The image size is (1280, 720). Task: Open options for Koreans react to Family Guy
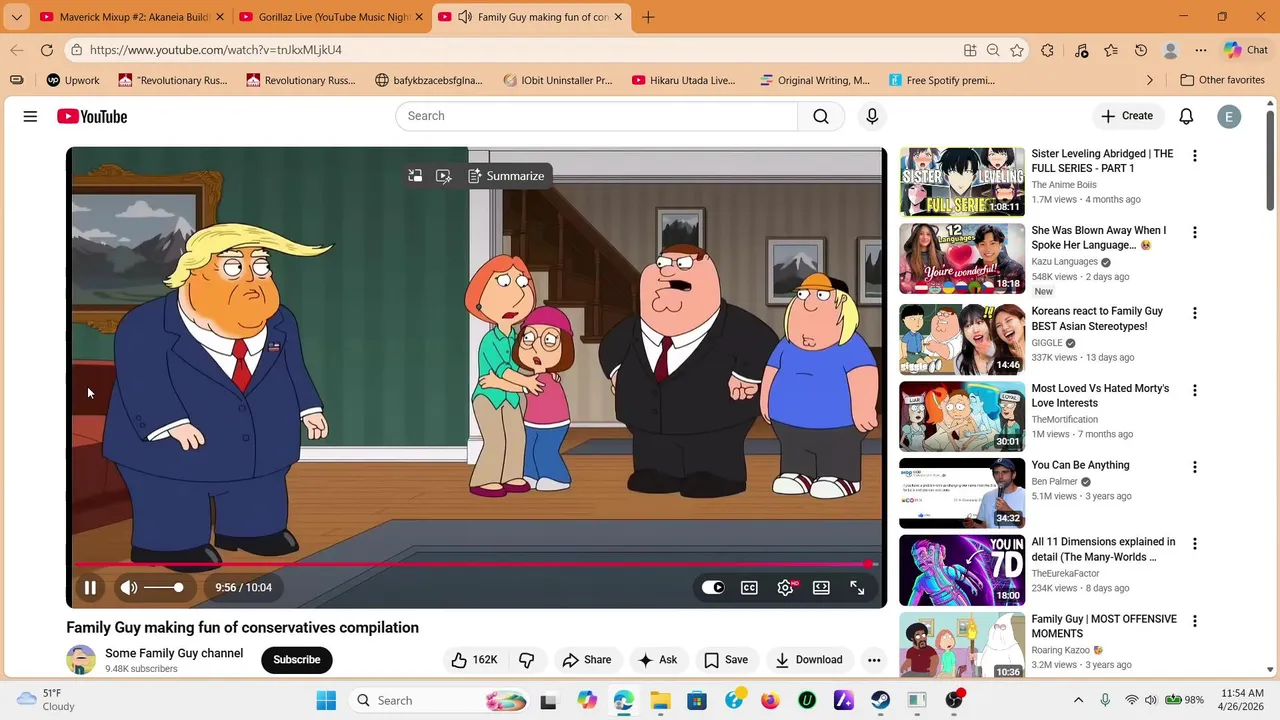pyautogui.click(x=1194, y=314)
